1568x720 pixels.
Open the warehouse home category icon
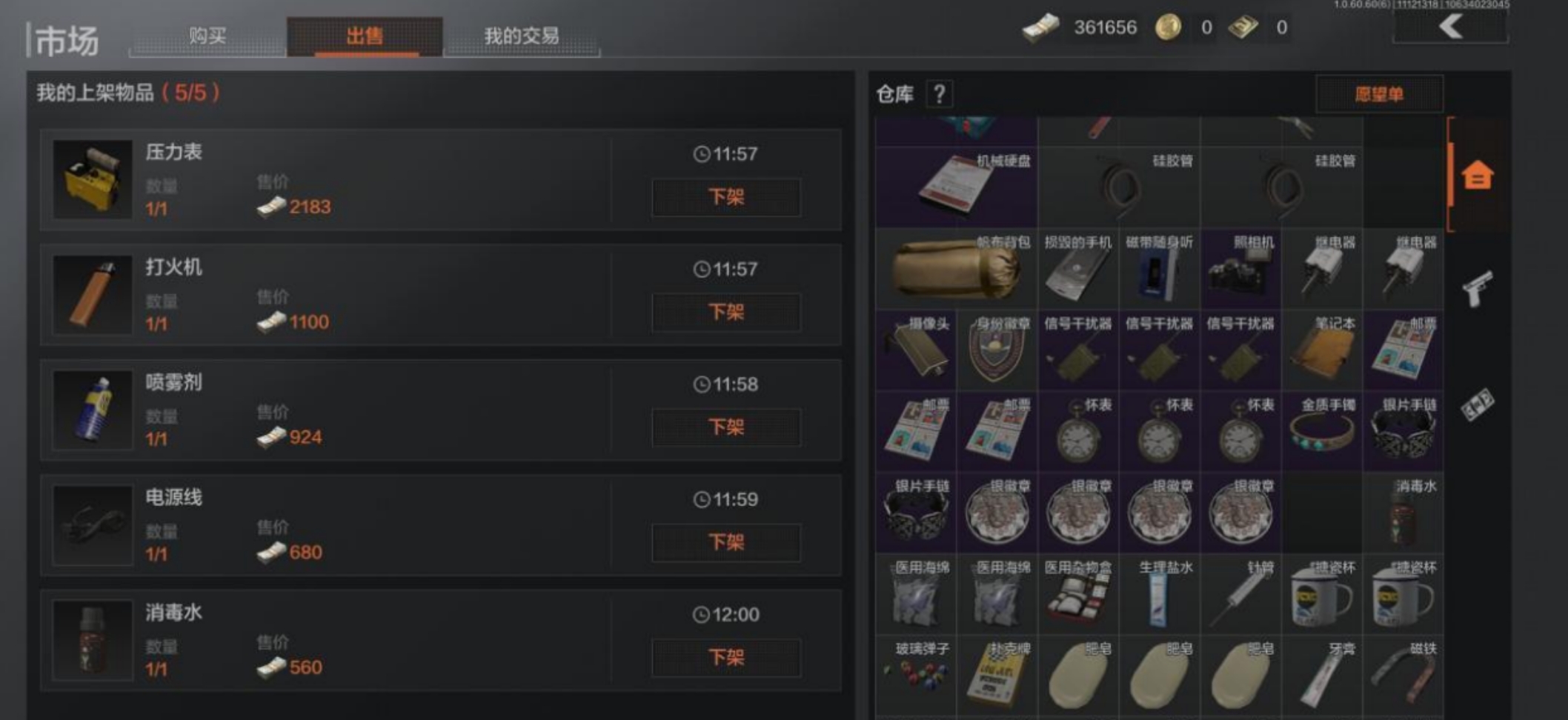tap(1478, 175)
